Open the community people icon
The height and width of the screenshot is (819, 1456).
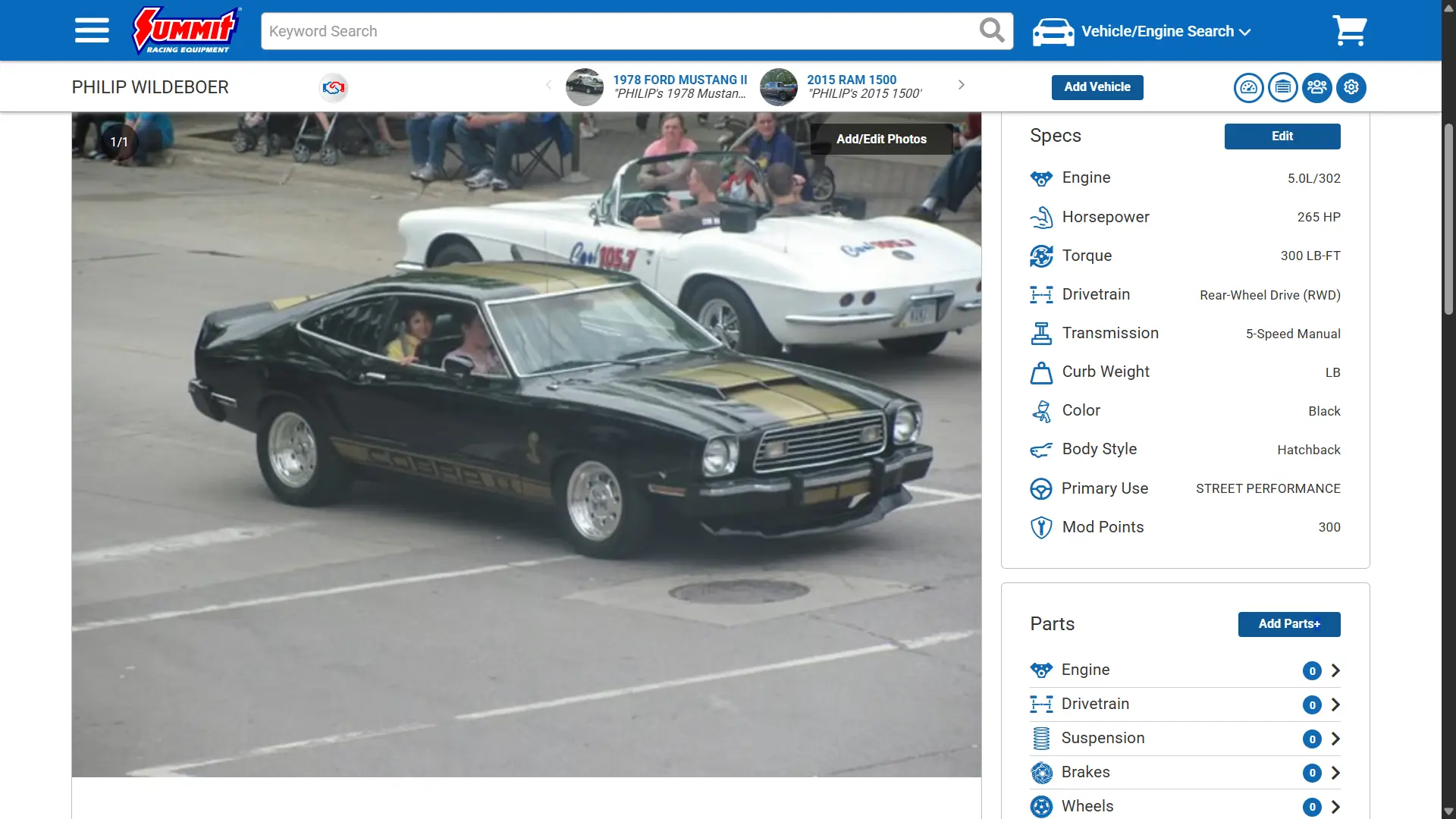(1317, 88)
